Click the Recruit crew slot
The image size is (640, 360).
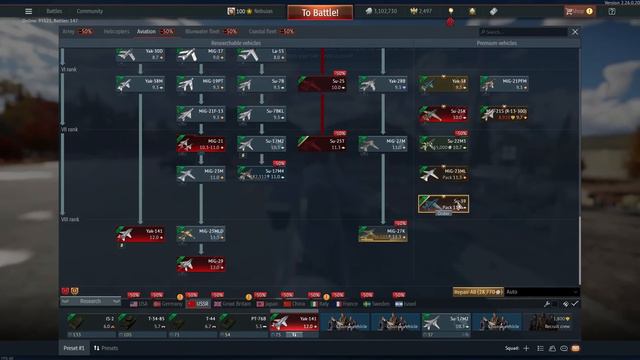(549, 322)
